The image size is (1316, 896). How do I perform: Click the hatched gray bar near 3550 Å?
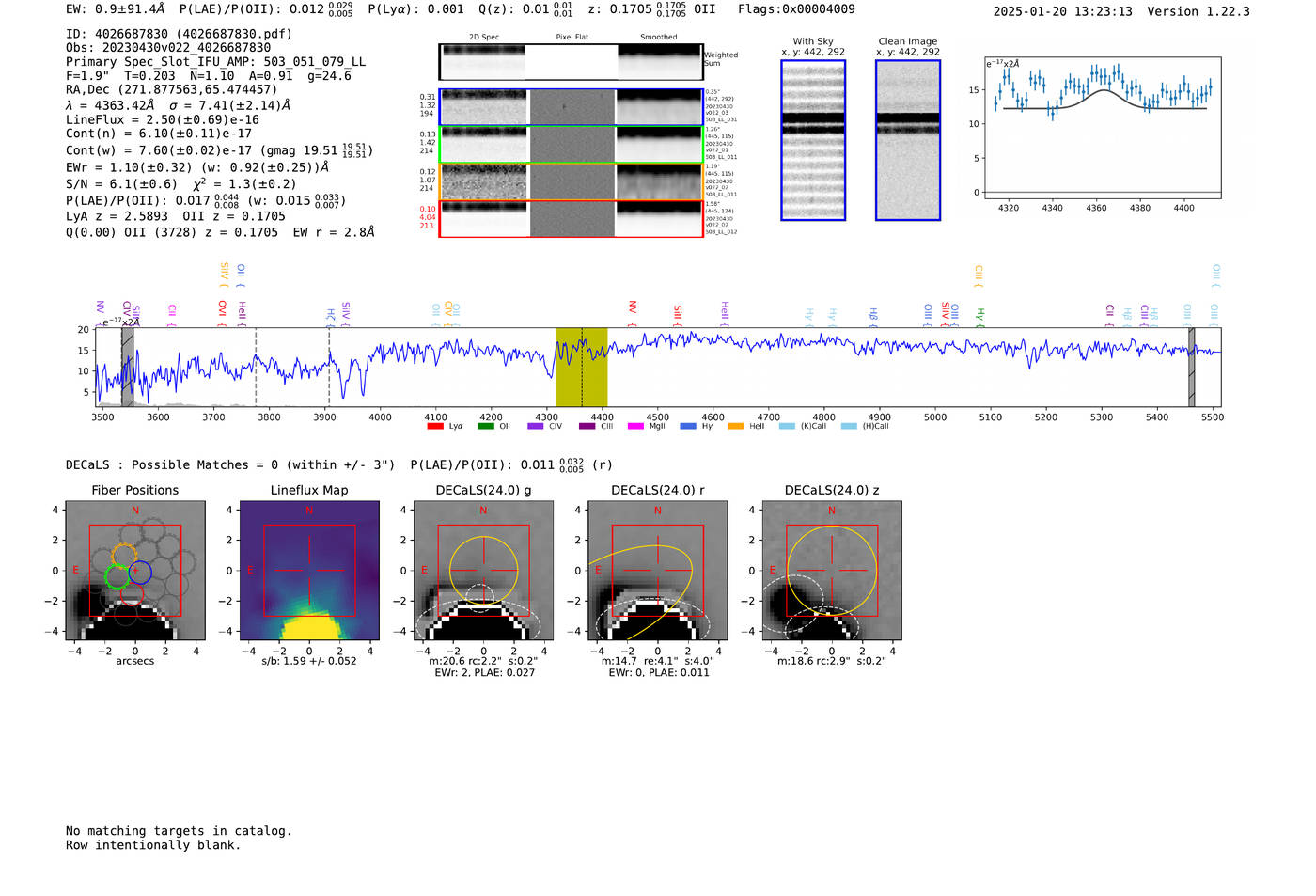tap(127, 367)
